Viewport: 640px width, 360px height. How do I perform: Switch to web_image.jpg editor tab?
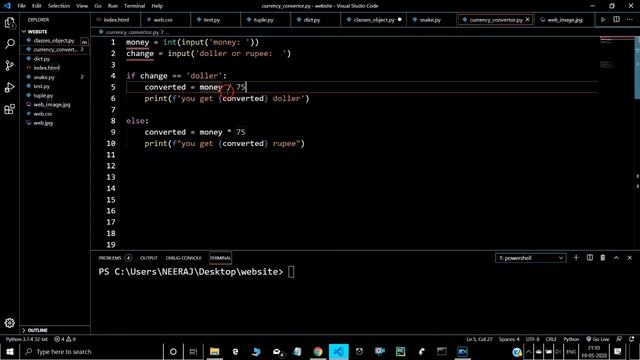coord(565,20)
